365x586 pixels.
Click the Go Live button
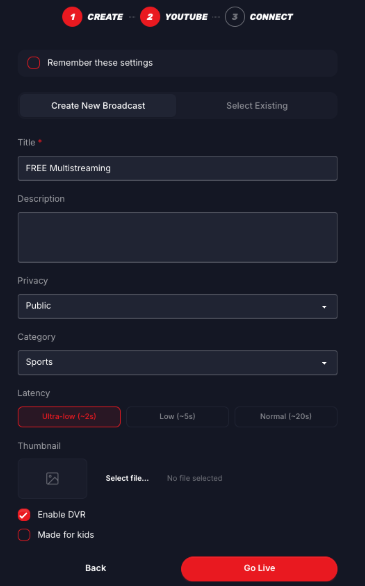point(259,568)
